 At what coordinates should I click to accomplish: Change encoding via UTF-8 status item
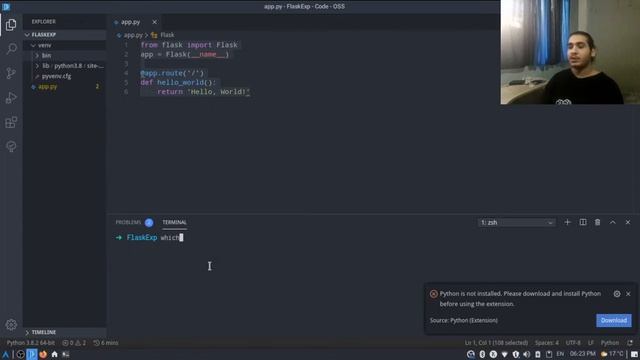point(573,343)
